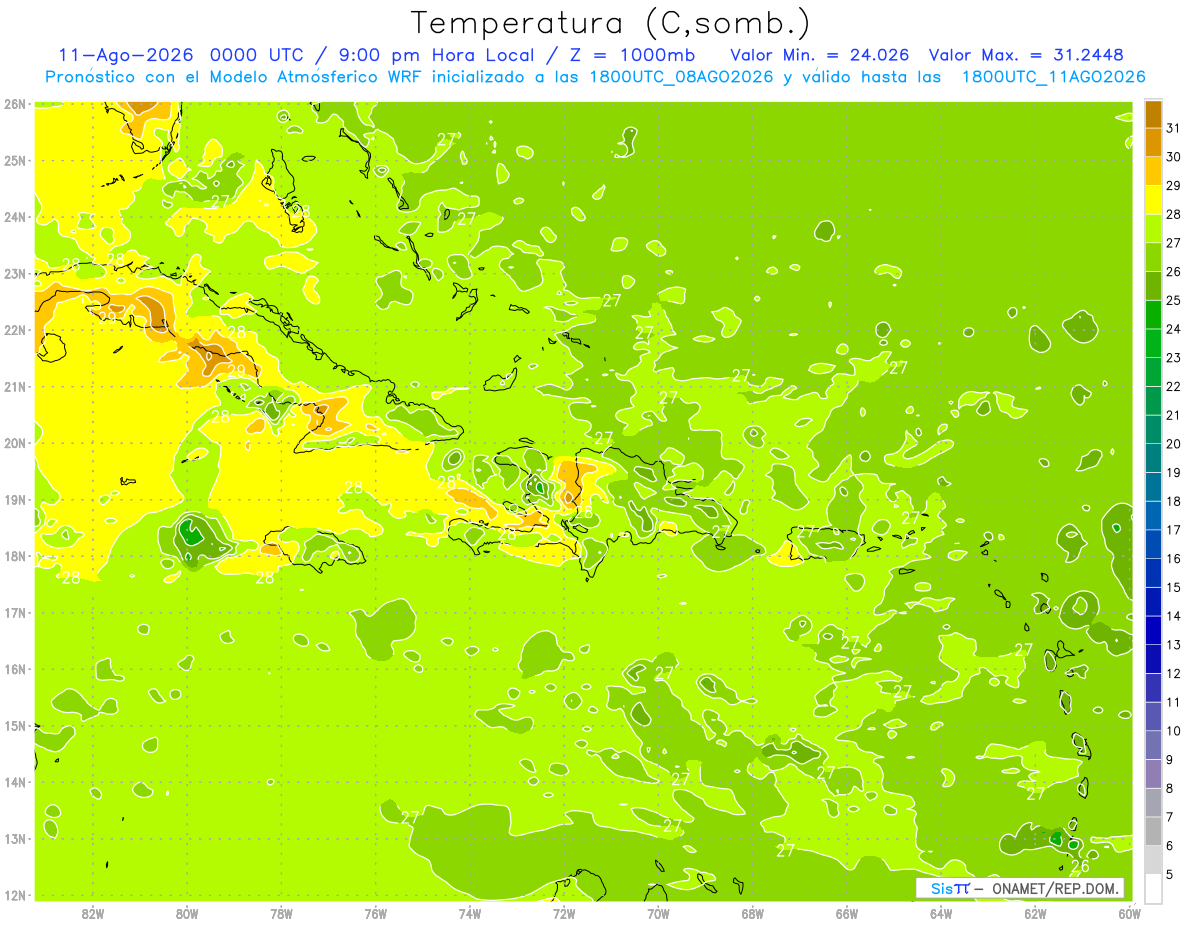Click longitude axis label 64W
This screenshot has width=1200, height=927.
pyautogui.click(x=941, y=913)
